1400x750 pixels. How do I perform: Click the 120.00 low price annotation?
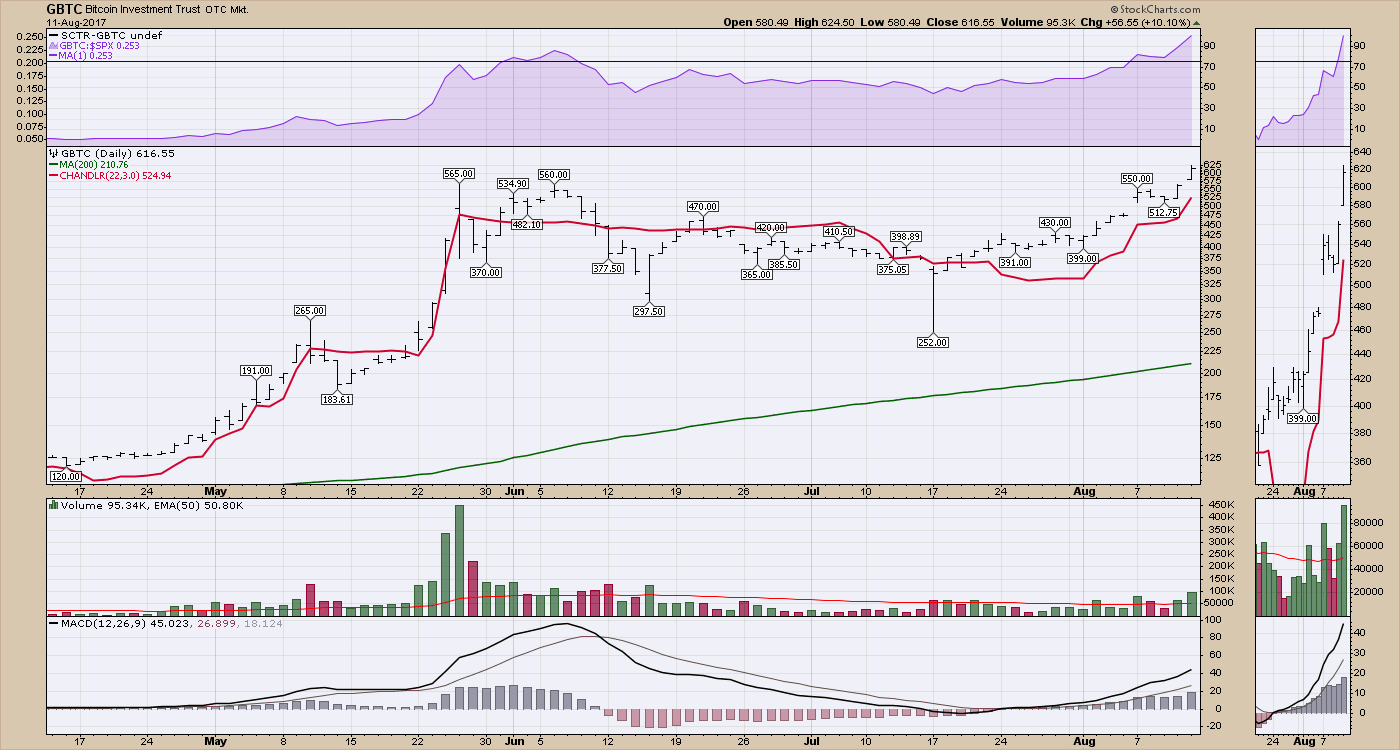click(x=64, y=478)
